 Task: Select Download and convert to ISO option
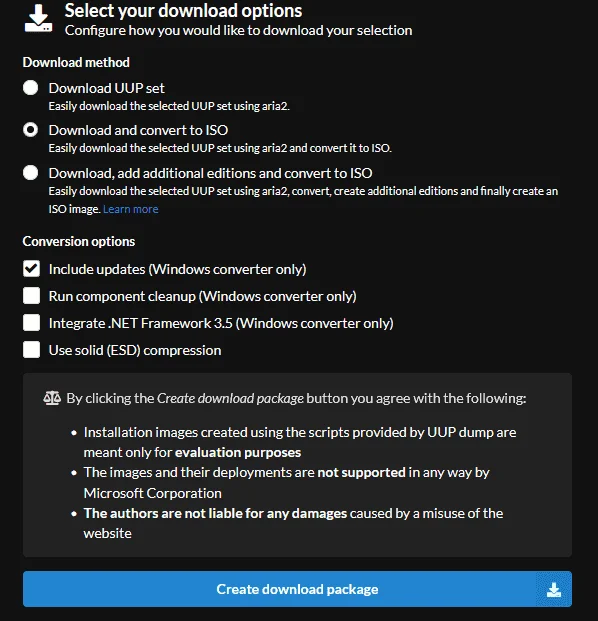(30, 130)
